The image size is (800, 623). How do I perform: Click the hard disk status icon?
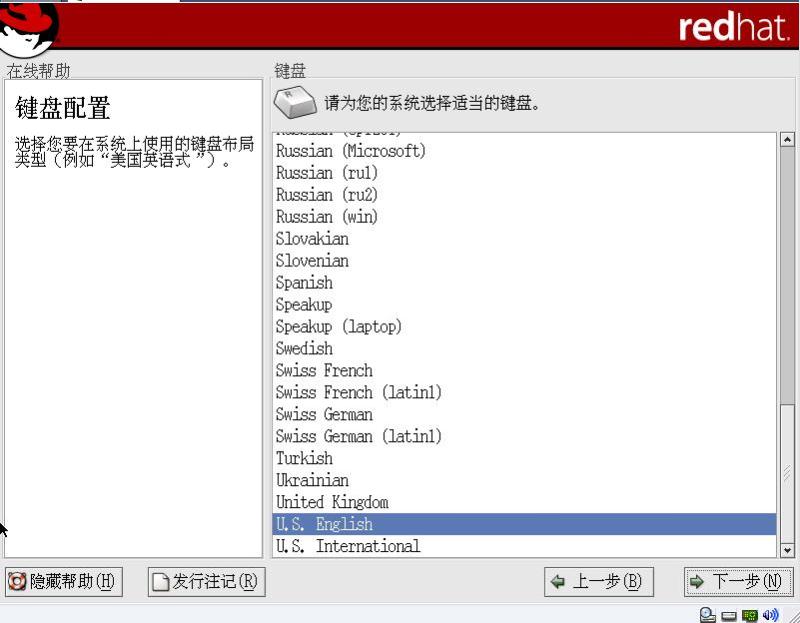point(729,615)
